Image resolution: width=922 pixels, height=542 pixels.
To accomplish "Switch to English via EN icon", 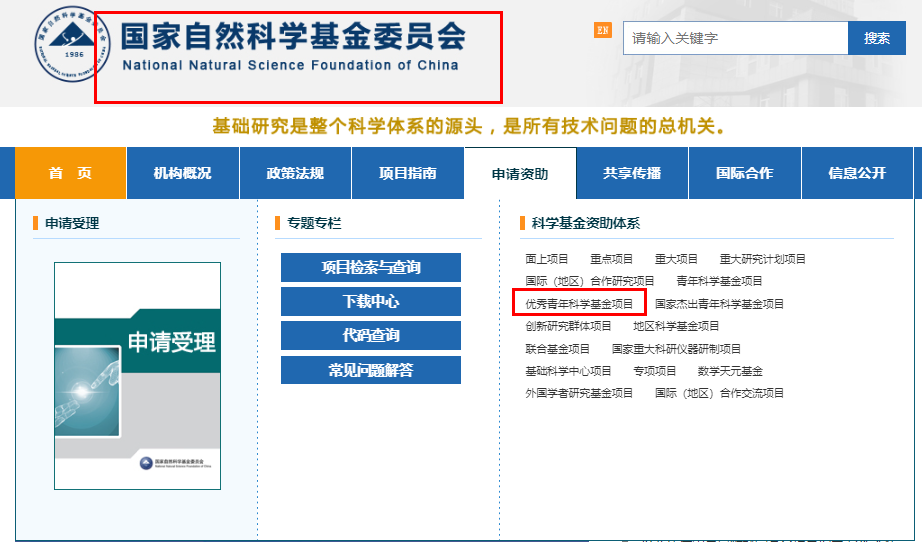I will (603, 30).
